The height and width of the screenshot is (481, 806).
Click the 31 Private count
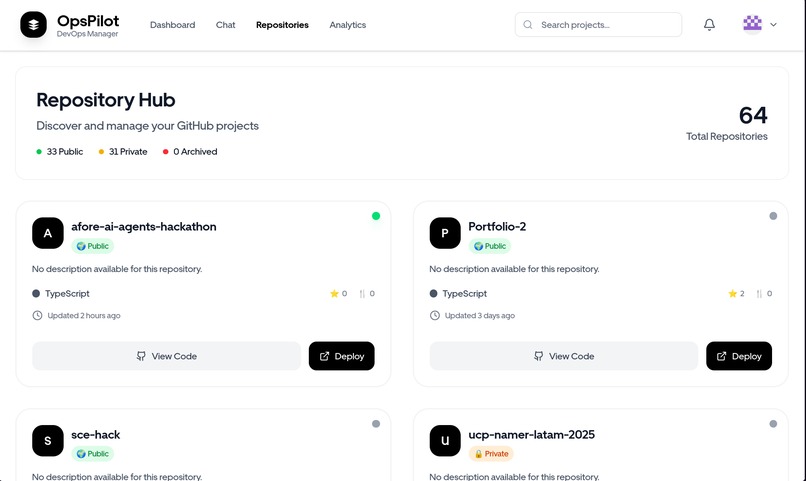[128, 152]
